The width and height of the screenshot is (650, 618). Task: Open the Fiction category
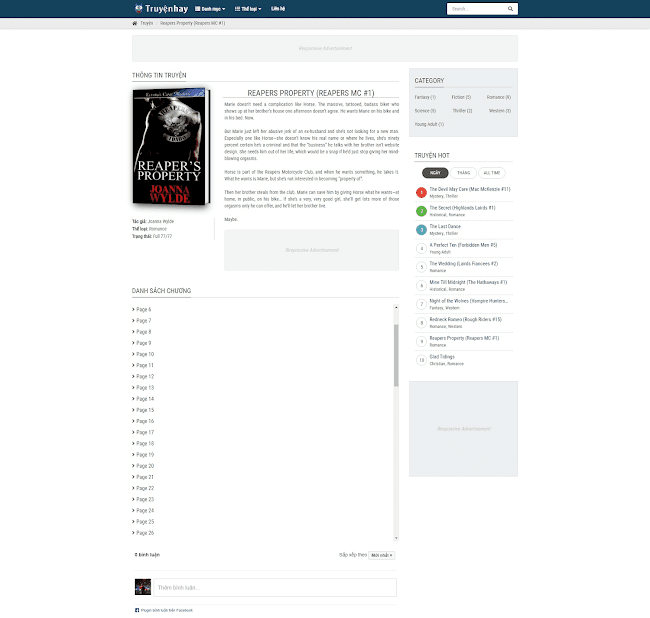461,97
